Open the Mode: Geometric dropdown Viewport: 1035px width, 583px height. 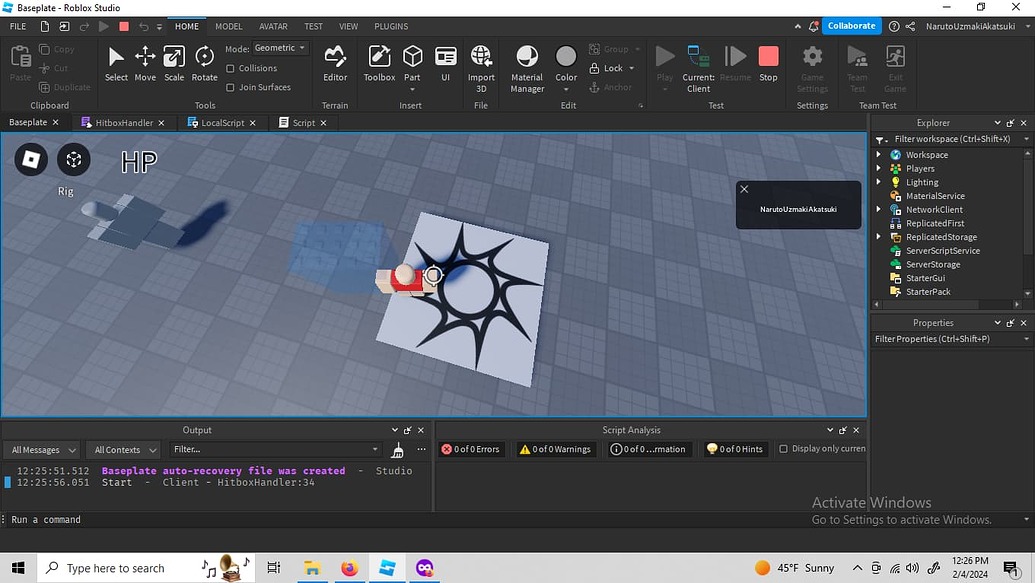tap(279, 47)
